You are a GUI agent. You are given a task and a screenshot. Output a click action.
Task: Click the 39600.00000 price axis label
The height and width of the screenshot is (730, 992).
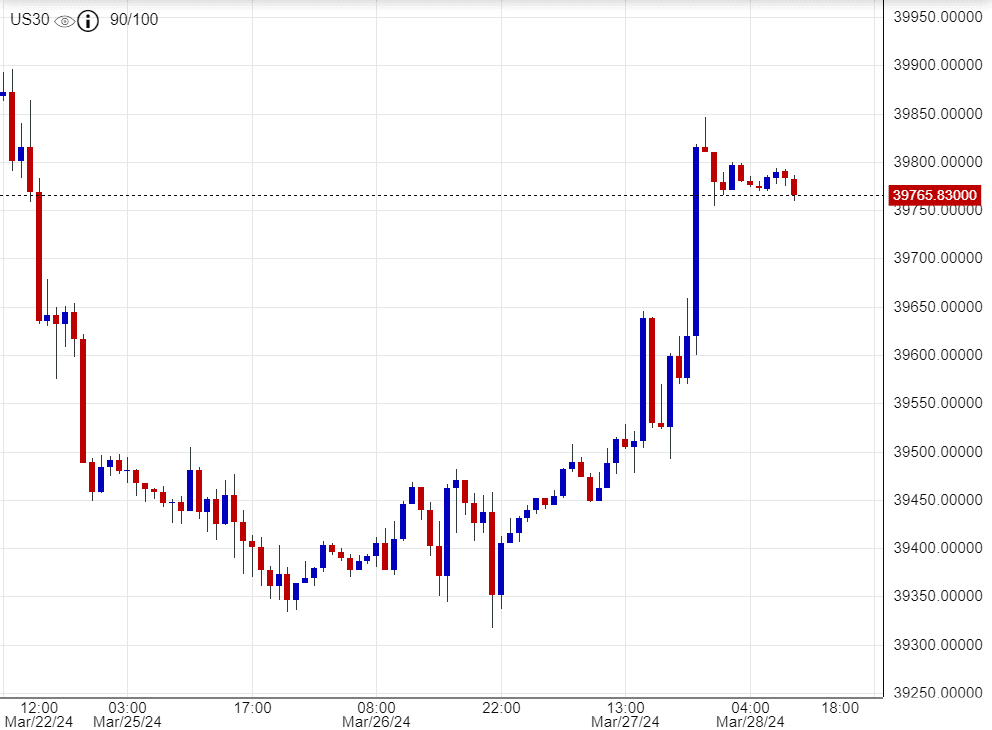936,355
